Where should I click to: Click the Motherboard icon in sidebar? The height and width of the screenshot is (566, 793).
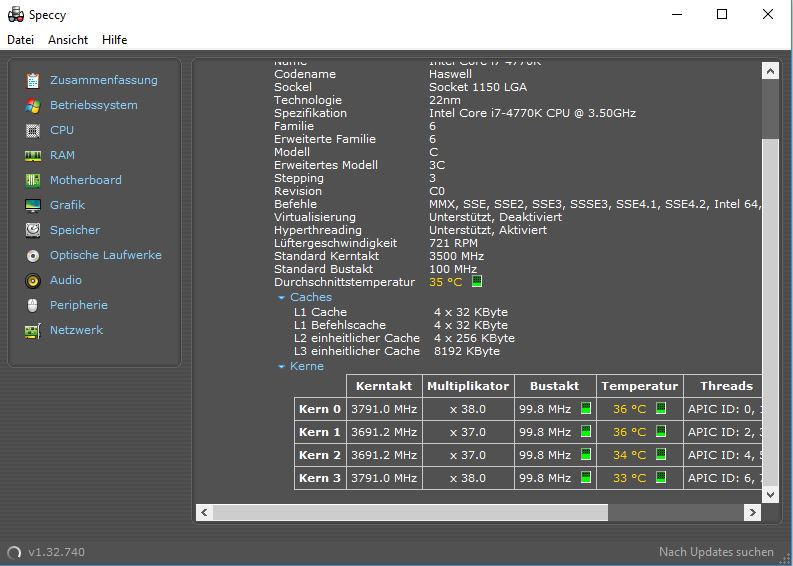pyautogui.click(x=33, y=180)
